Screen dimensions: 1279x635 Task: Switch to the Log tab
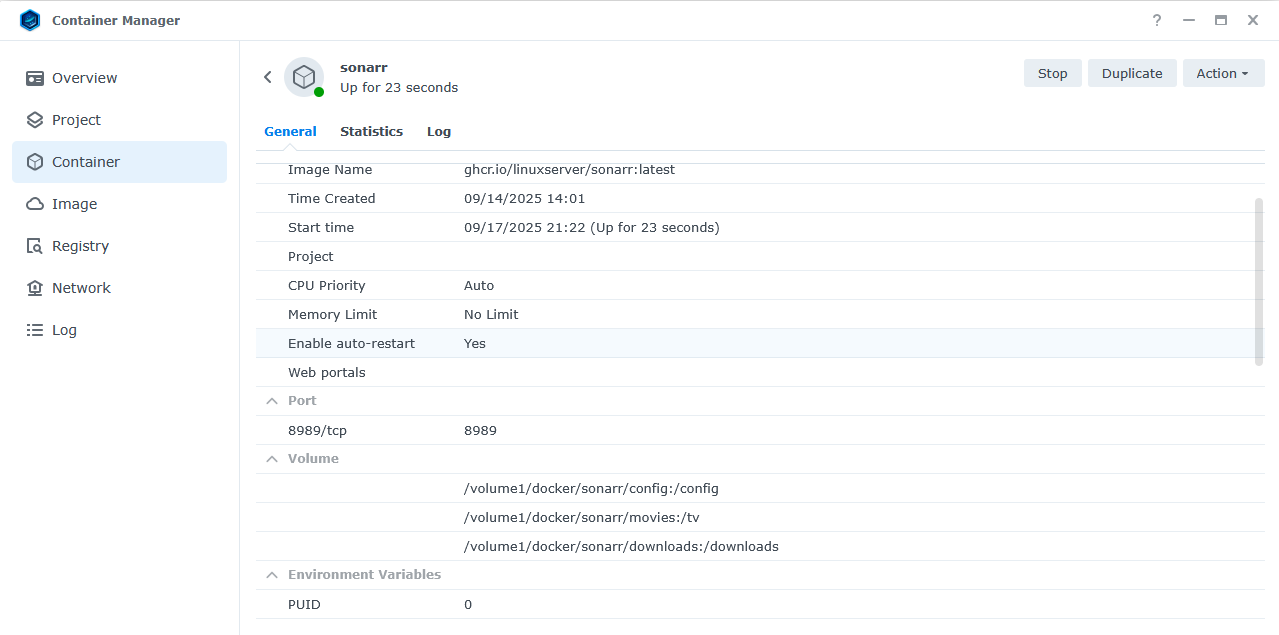tap(439, 131)
